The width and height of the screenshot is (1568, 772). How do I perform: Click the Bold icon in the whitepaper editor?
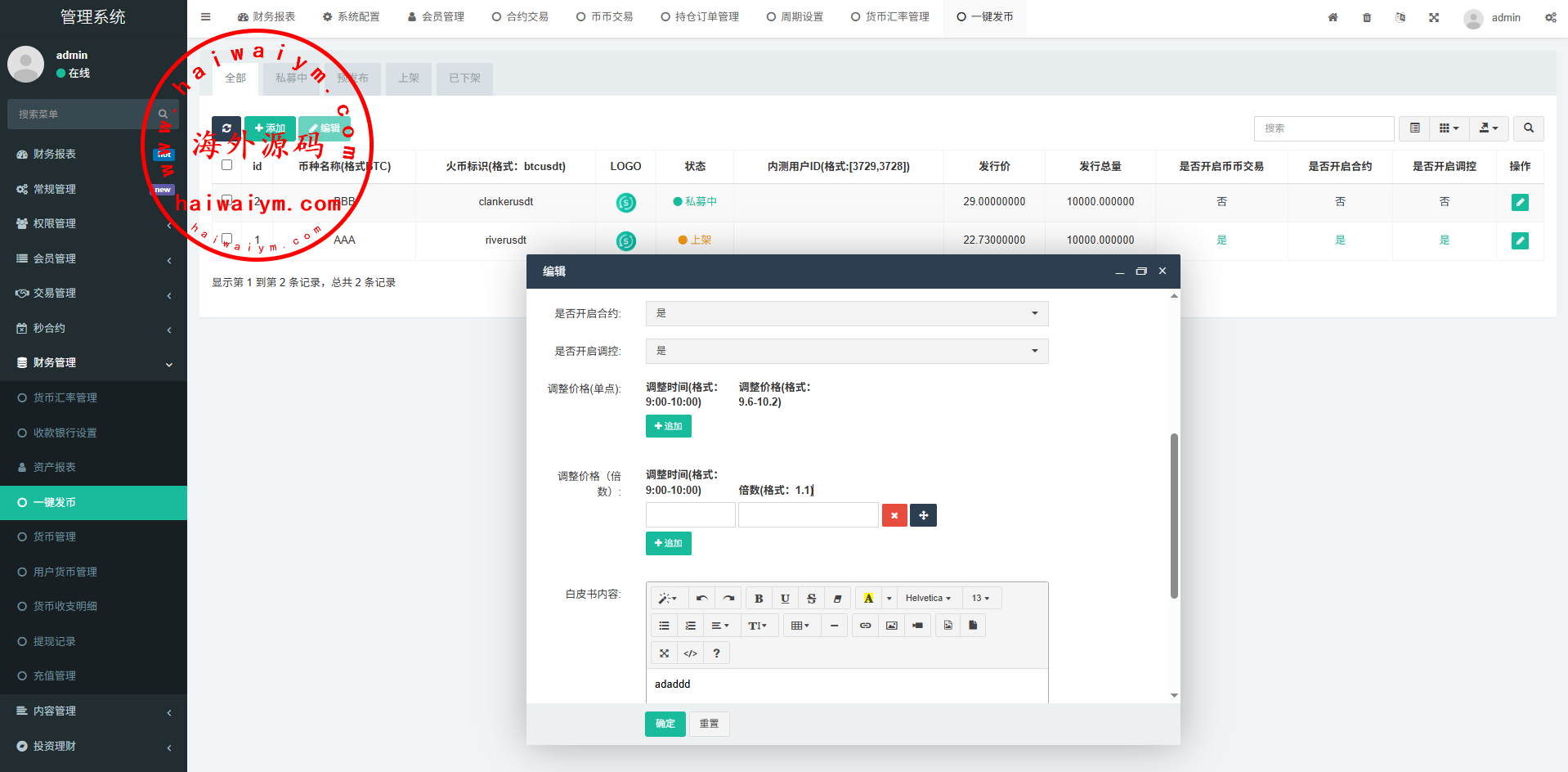pyautogui.click(x=759, y=599)
